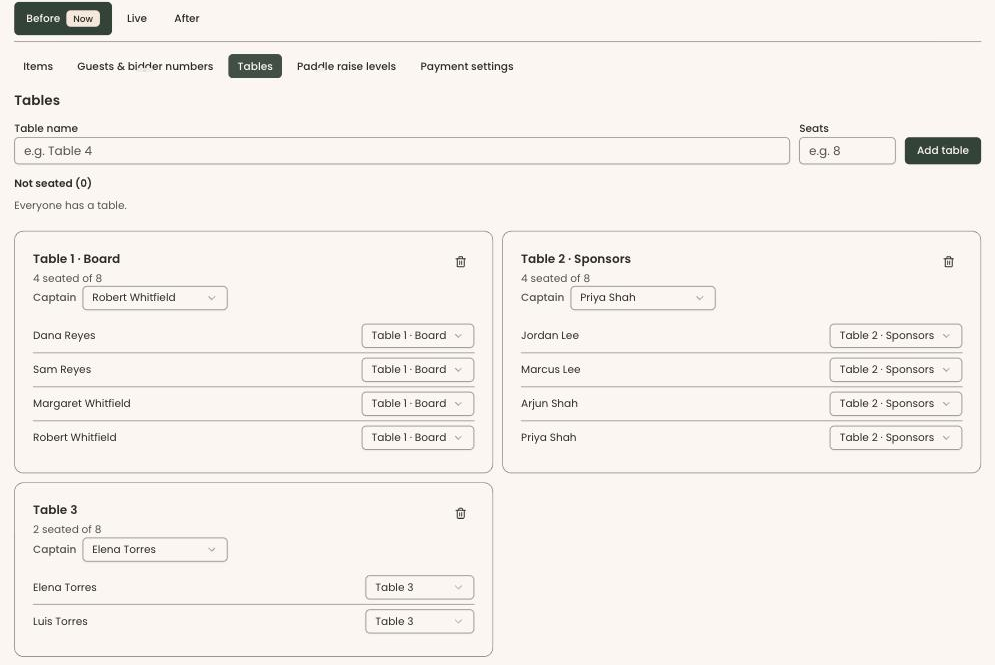Screen dimensions: 995x665
Task: Switch to the Before phase tab
Action: (x=63, y=18)
